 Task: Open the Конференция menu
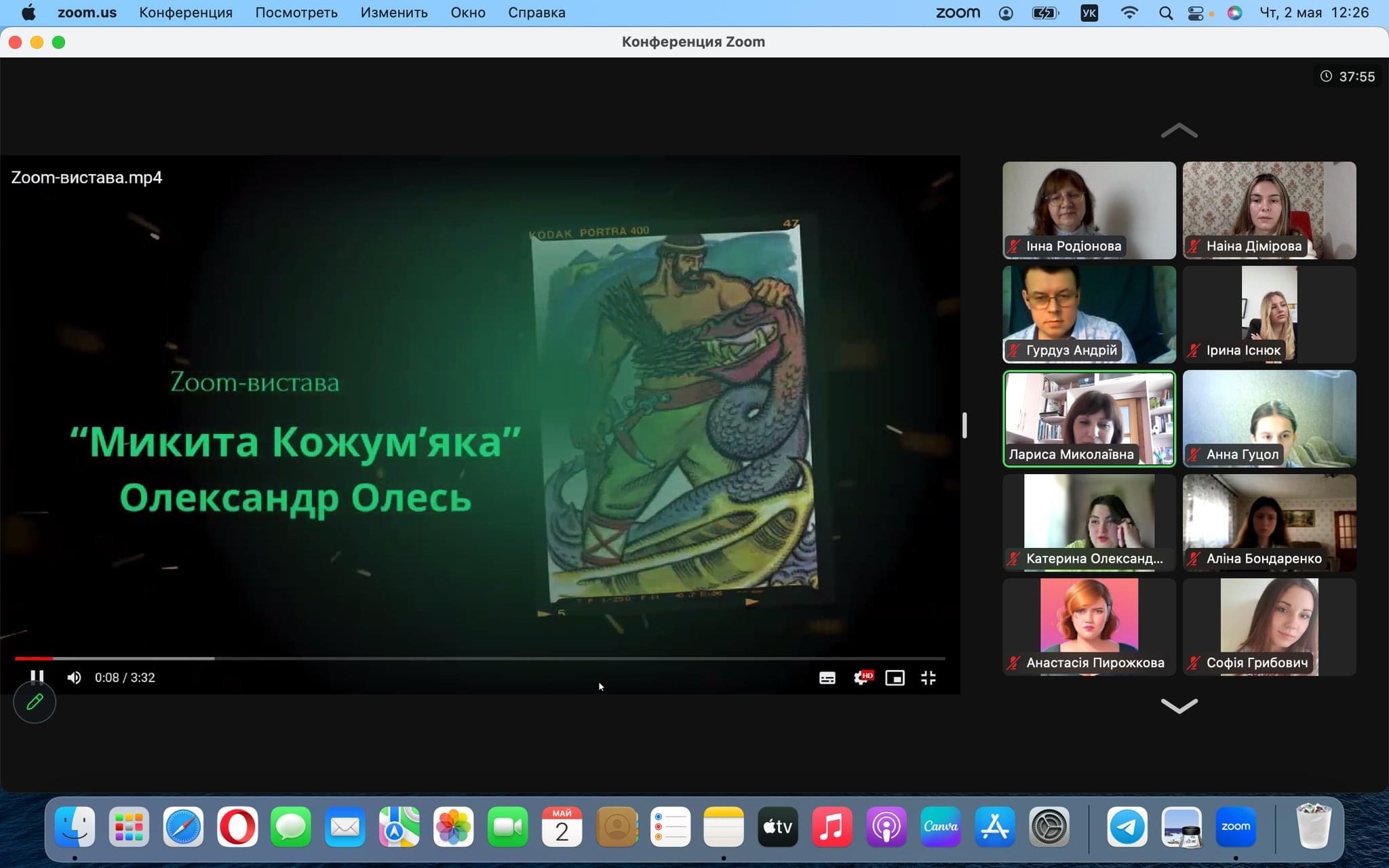[186, 13]
